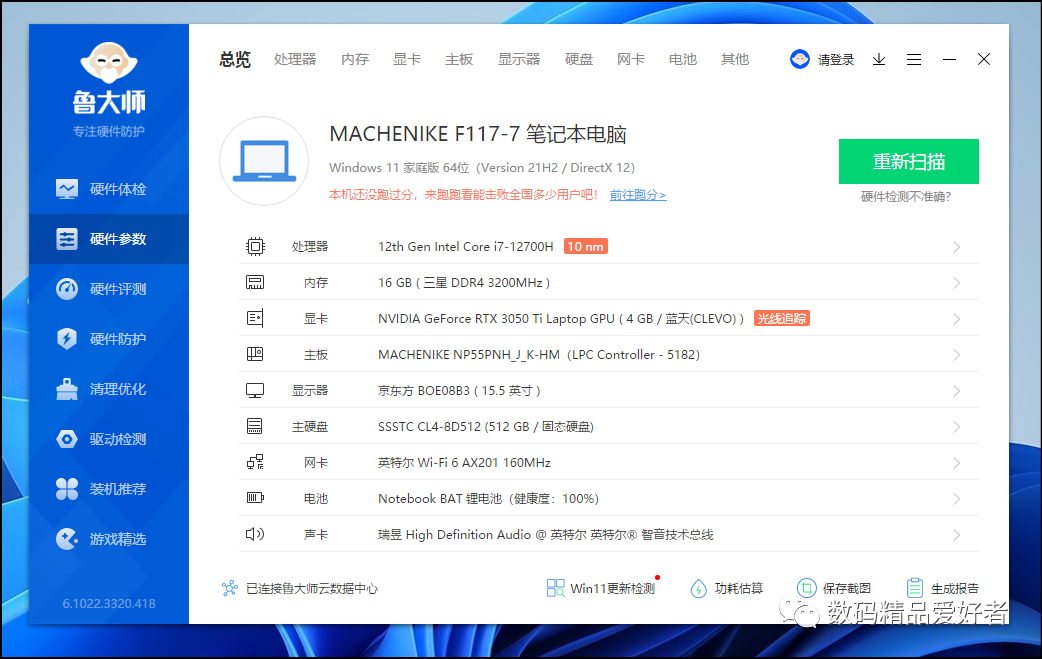Switch to the 网卡 tab
This screenshot has width=1042, height=659.
click(631, 60)
